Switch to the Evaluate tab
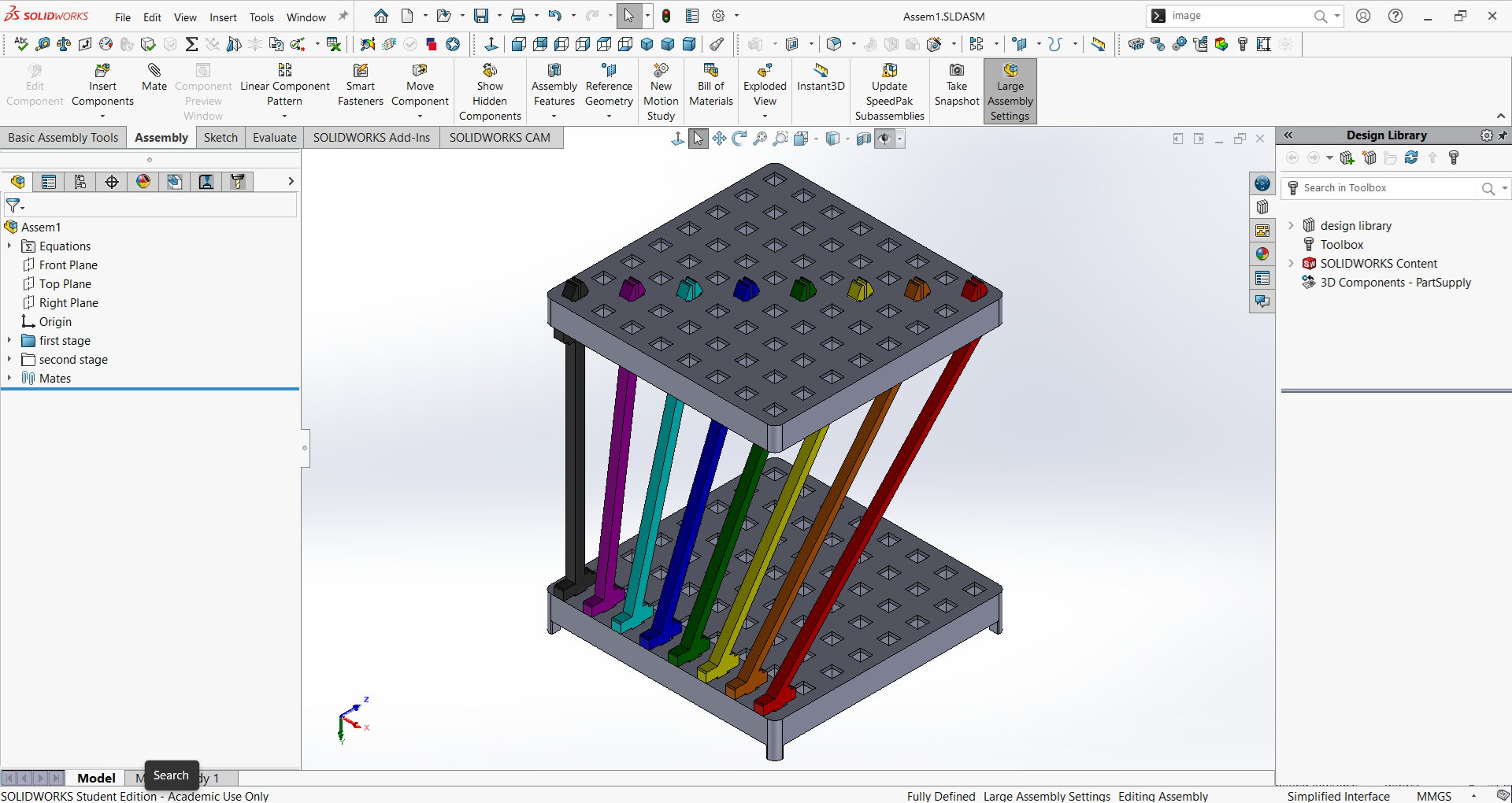Viewport: 1512px width, 803px height. point(274,138)
